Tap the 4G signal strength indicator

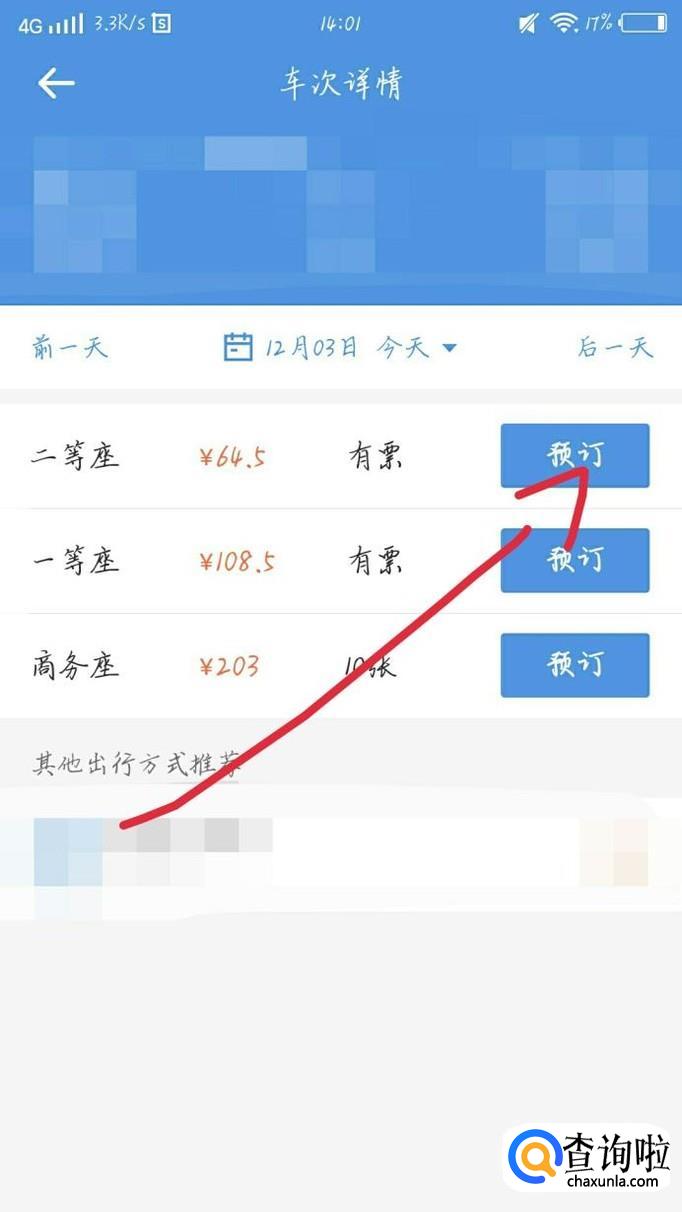tap(50, 24)
